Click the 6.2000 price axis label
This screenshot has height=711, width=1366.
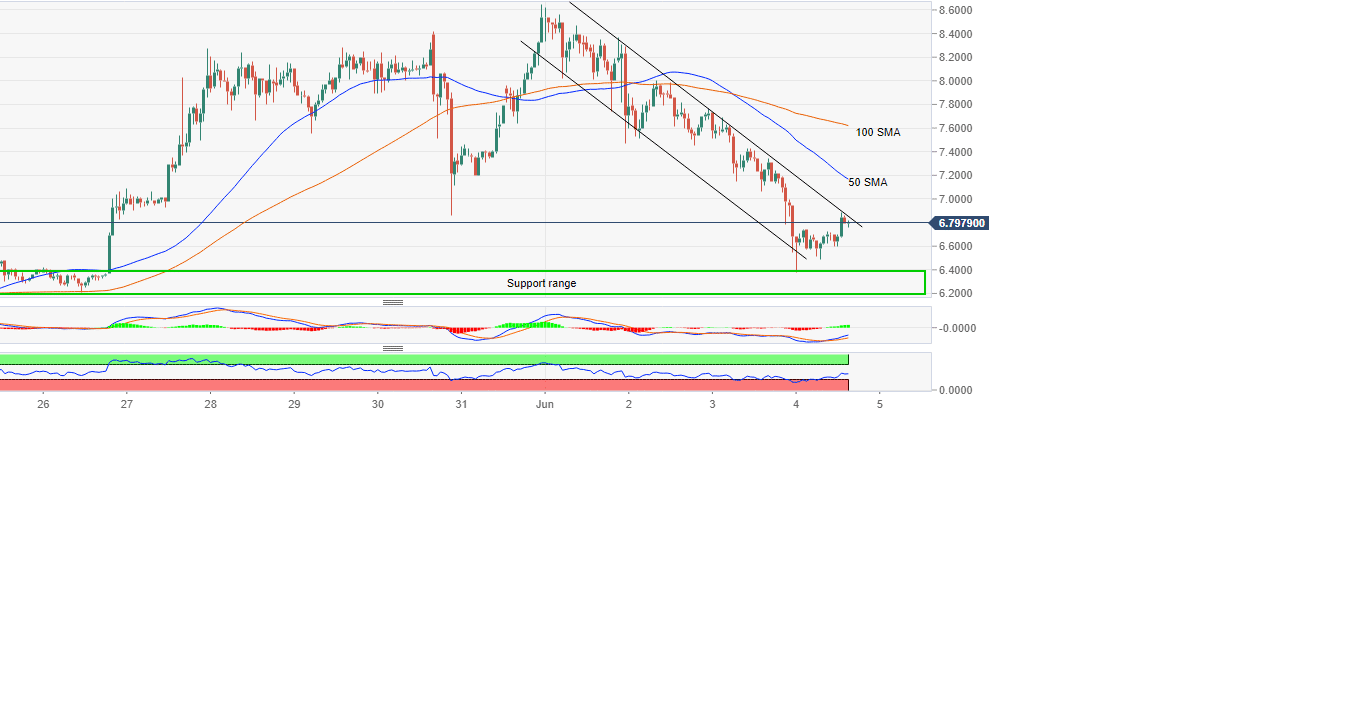pos(955,293)
